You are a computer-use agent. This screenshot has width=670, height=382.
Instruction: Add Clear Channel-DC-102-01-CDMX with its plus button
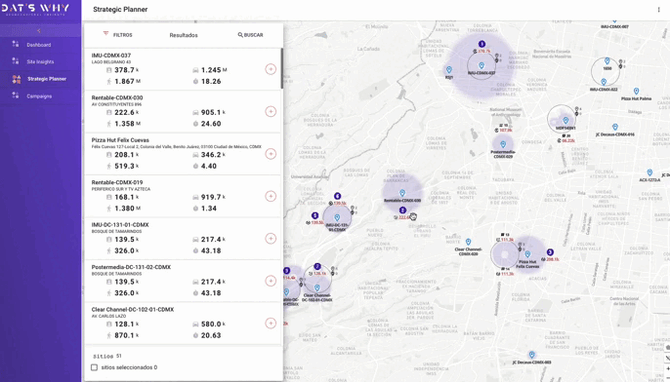(x=270, y=323)
